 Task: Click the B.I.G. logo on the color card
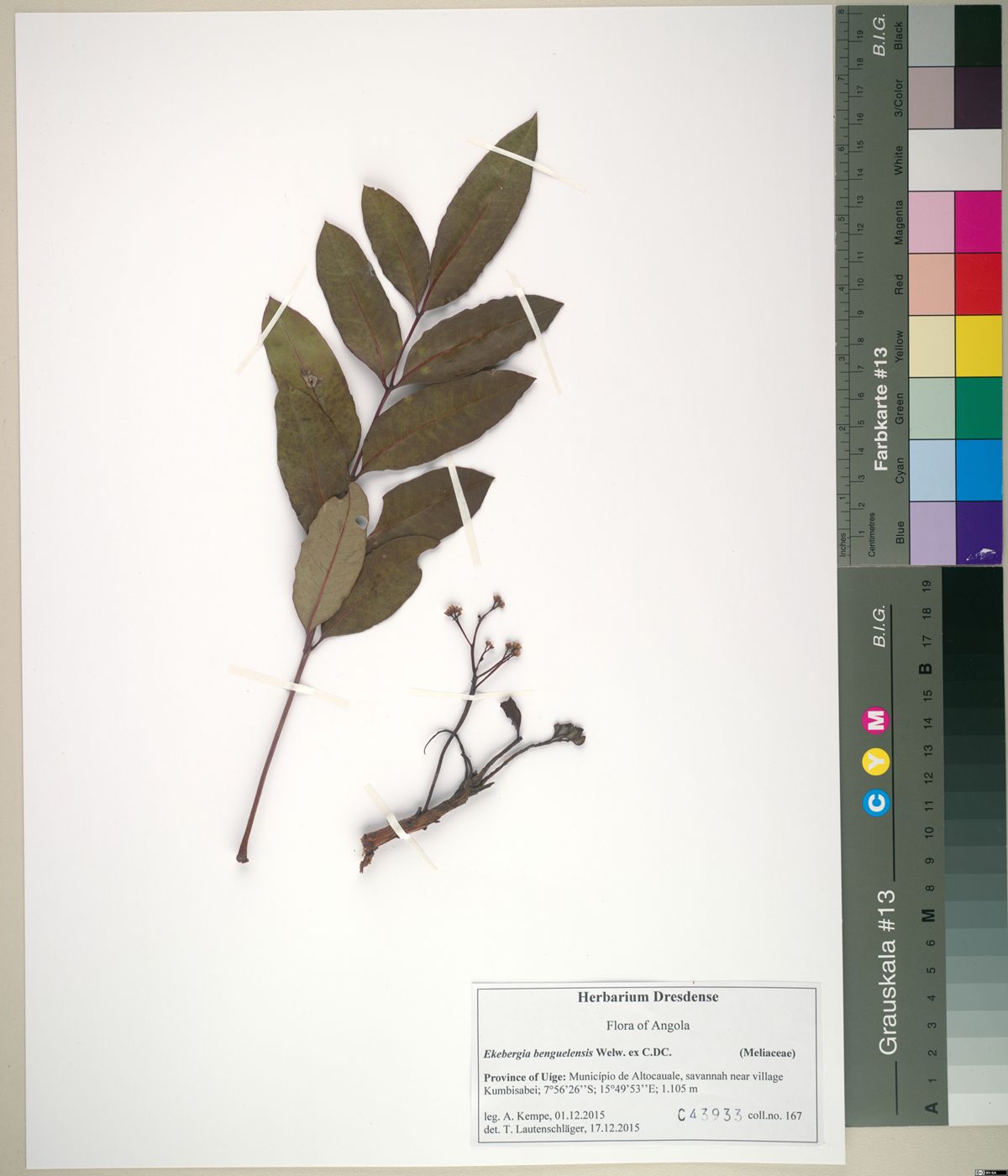[x=879, y=37]
